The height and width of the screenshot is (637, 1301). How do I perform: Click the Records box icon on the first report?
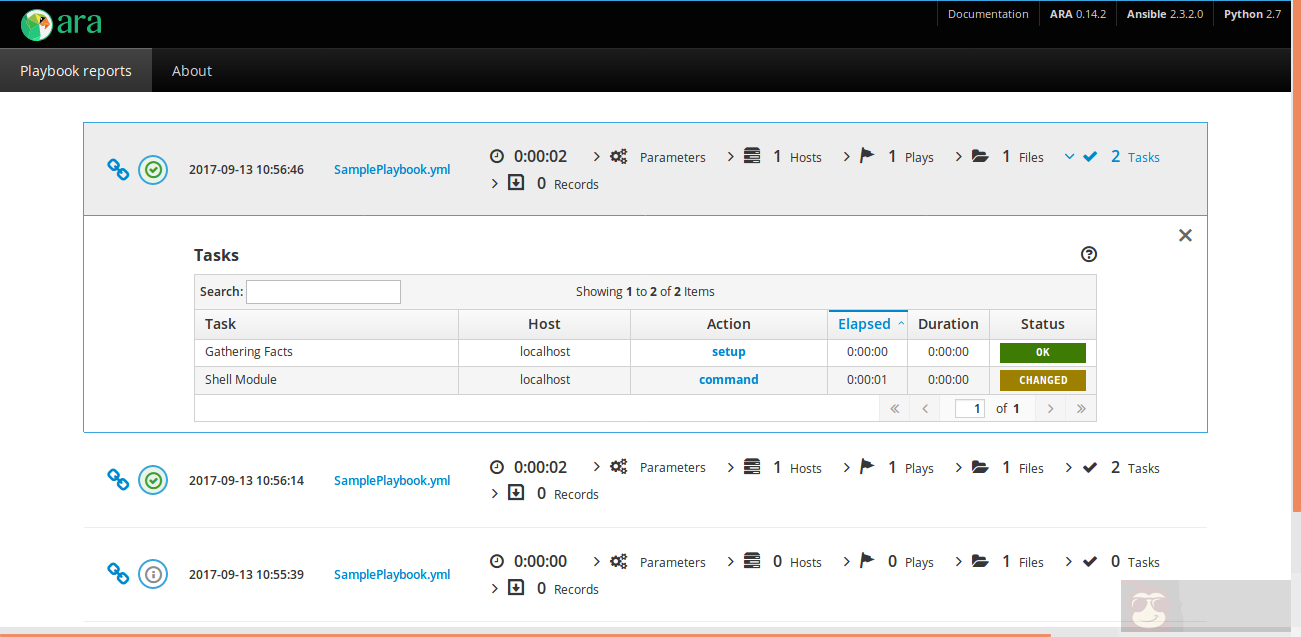[516, 183]
